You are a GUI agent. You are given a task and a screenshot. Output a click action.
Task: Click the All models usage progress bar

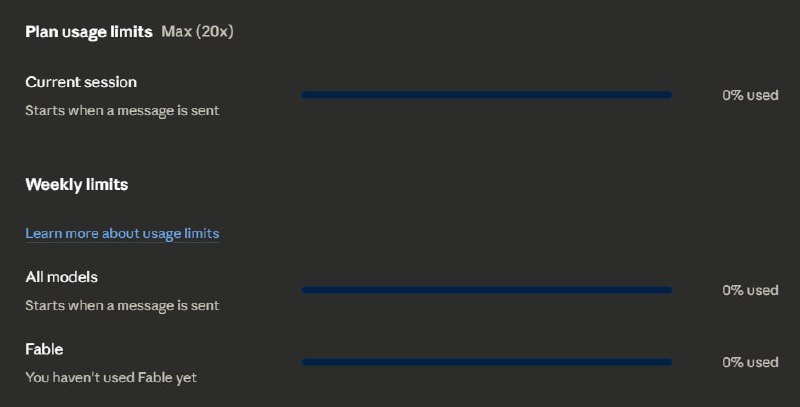pyautogui.click(x=487, y=290)
